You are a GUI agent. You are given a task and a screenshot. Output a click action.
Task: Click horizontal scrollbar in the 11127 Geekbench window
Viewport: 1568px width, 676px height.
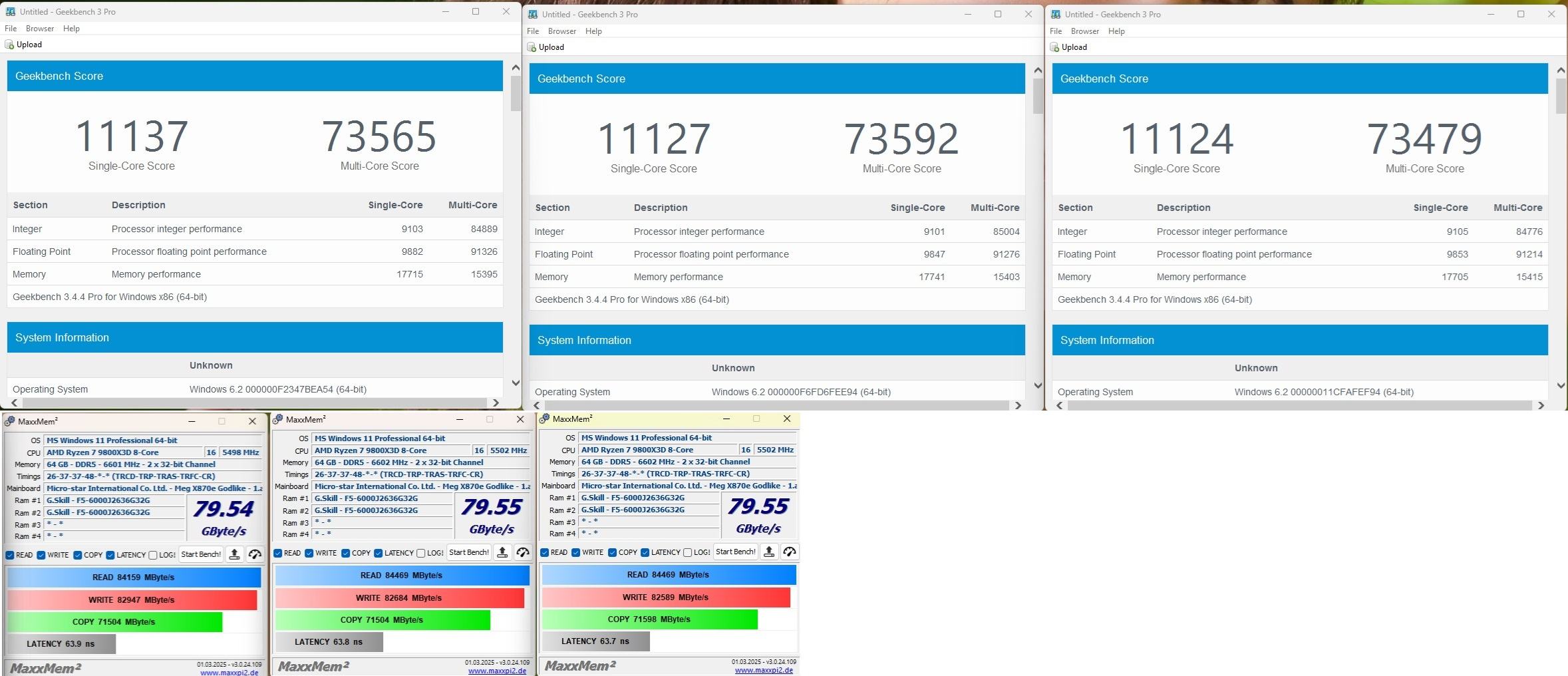coord(776,405)
